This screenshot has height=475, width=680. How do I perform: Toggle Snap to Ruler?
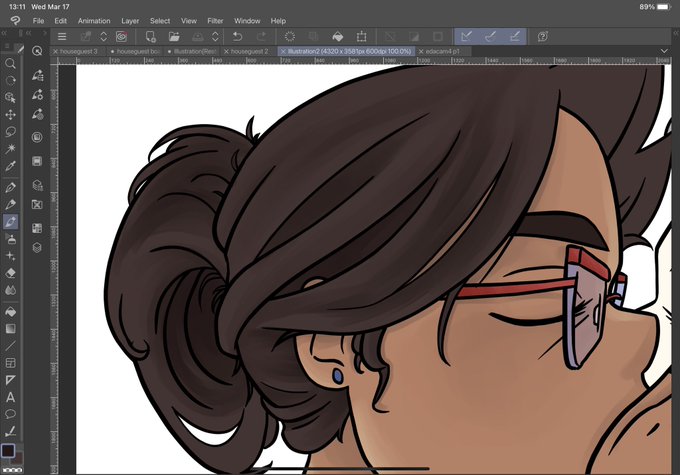467,36
